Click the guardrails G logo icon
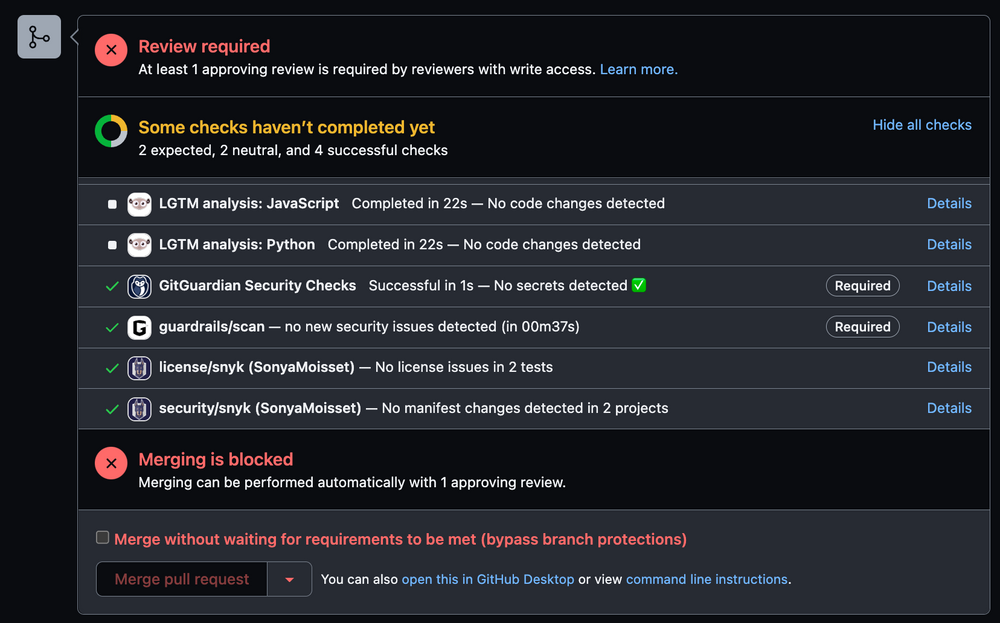 coord(140,326)
